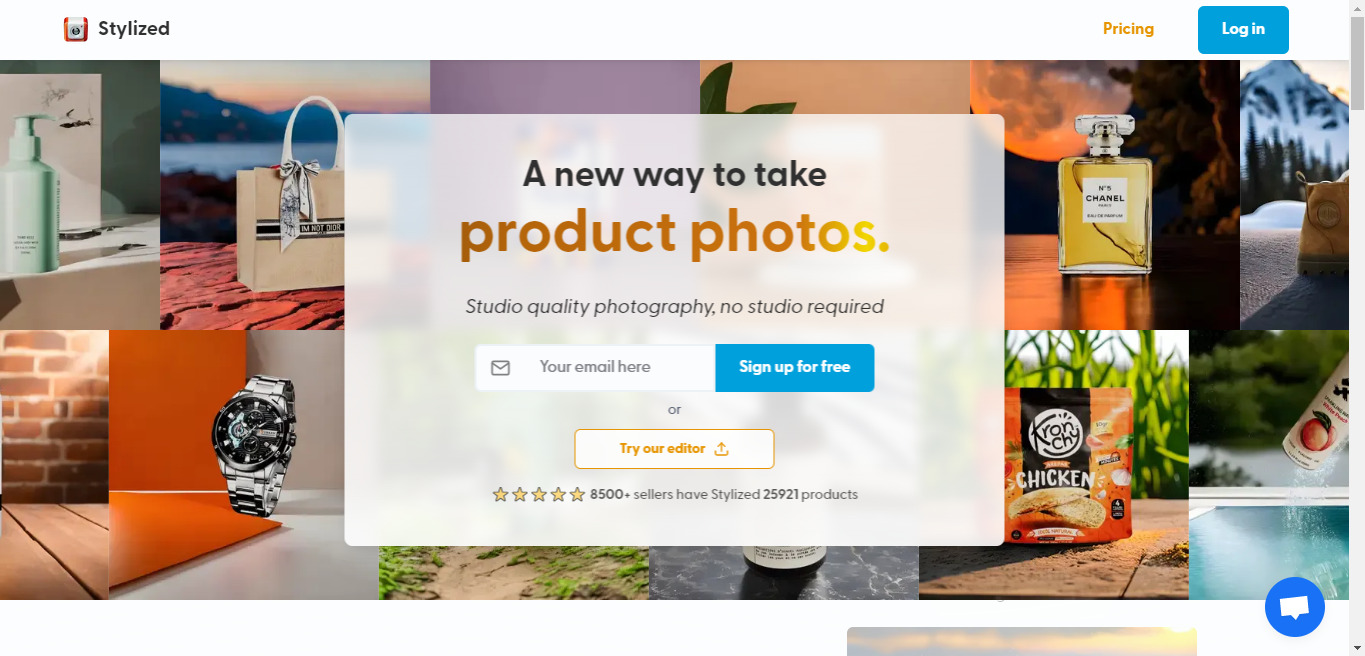The height and width of the screenshot is (656, 1365).
Task: Select the Chanel perfume photo
Action: [1105, 195]
